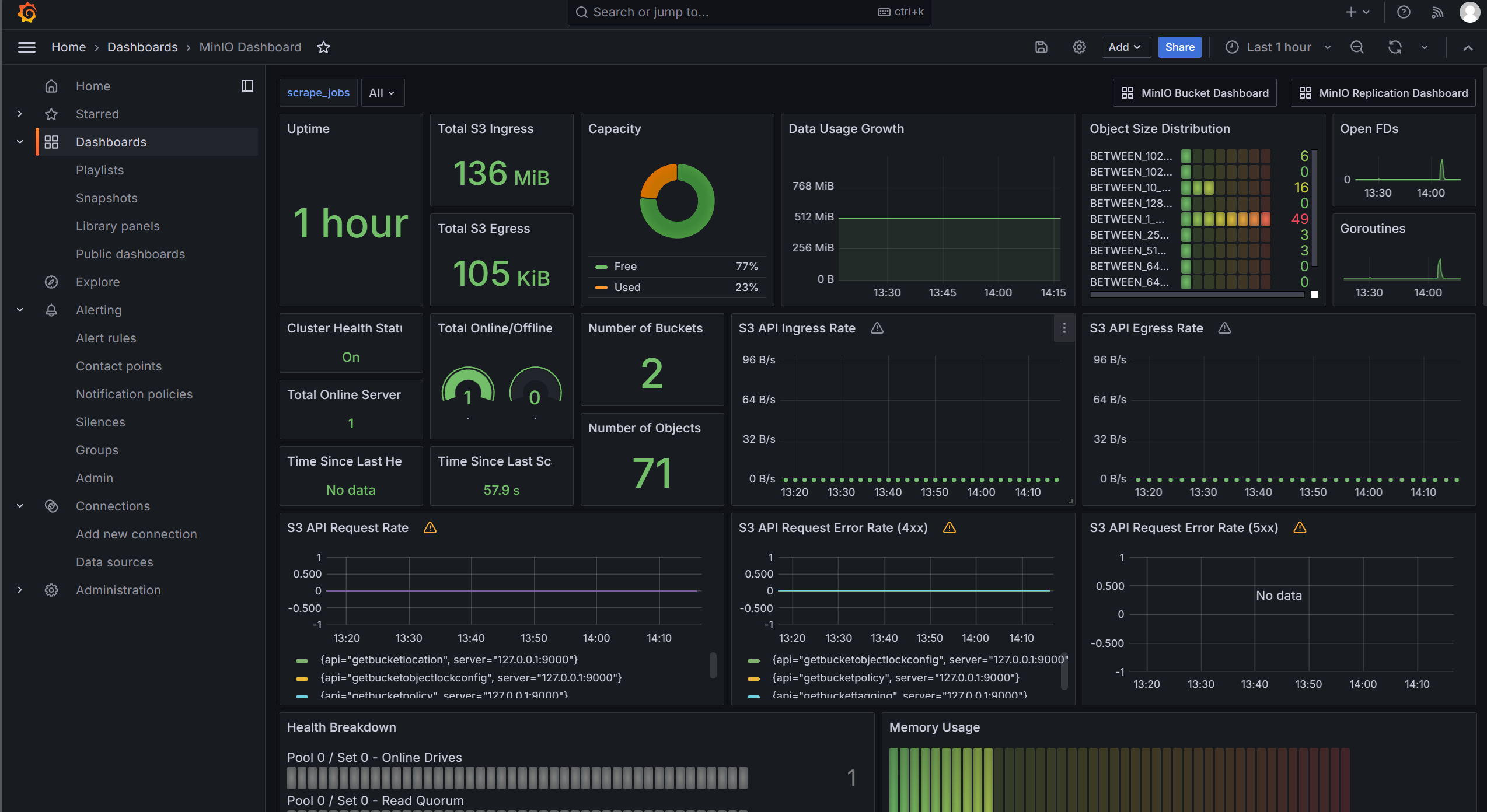Click the warning icon on S3 API Request Rate
The height and width of the screenshot is (812, 1487).
coord(430,527)
